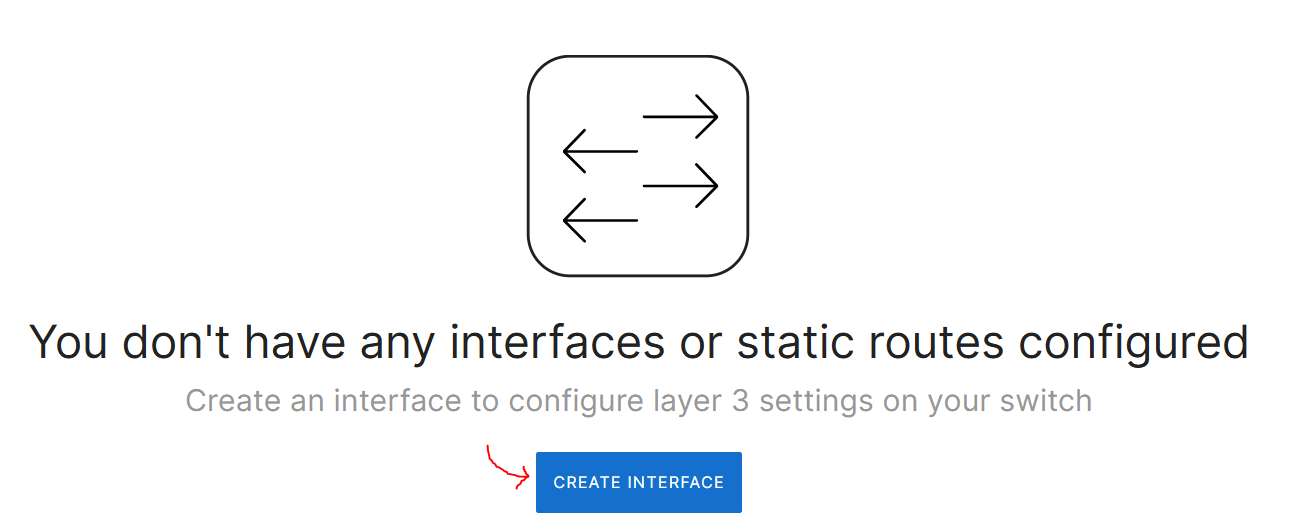The width and height of the screenshot is (1293, 525).
Task: Click the "You don't have any interfaces" heading
Action: point(639,342)
